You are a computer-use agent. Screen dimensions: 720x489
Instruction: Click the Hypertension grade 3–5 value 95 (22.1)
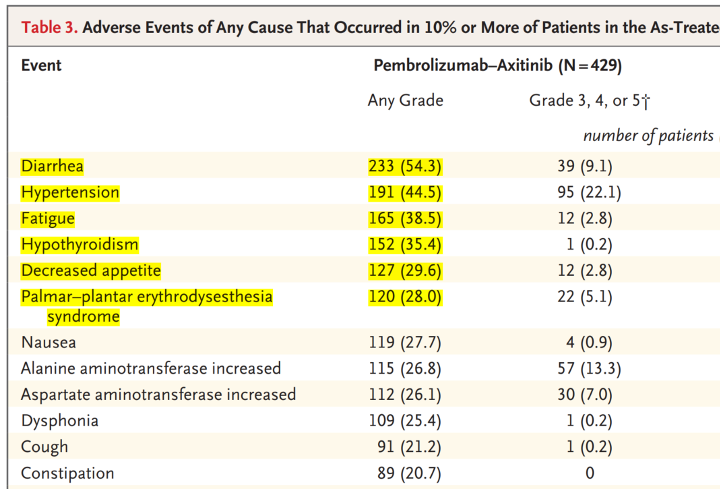(x=590, y=192)
